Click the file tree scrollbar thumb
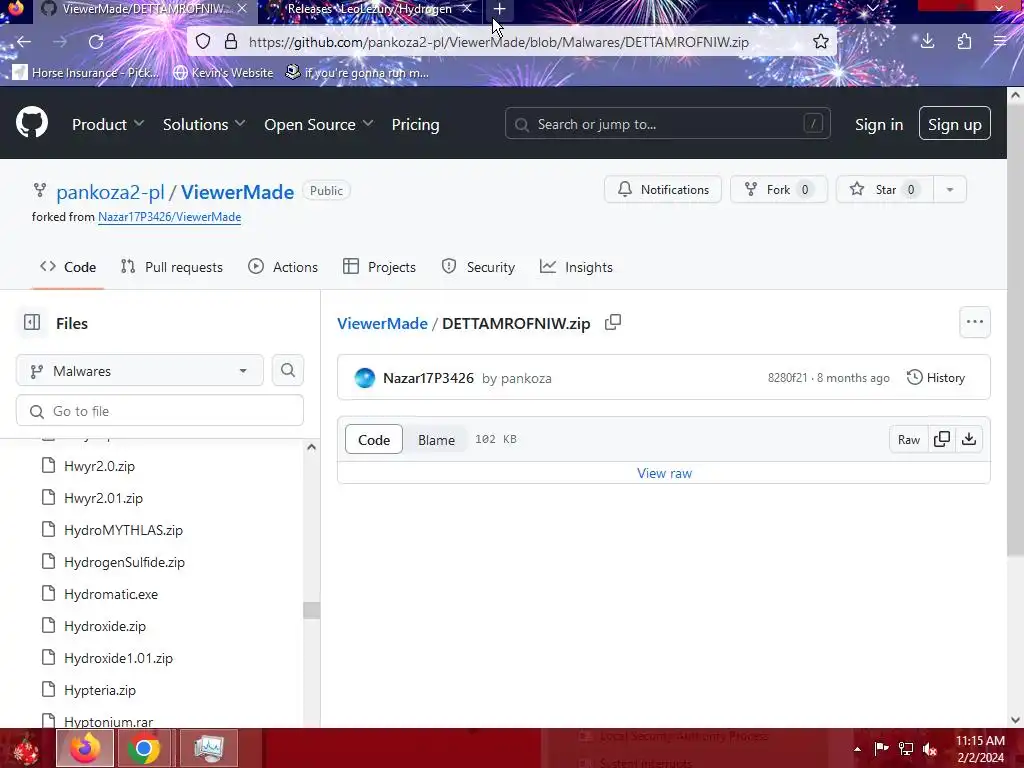1024x768 pixels. point(312,610)
